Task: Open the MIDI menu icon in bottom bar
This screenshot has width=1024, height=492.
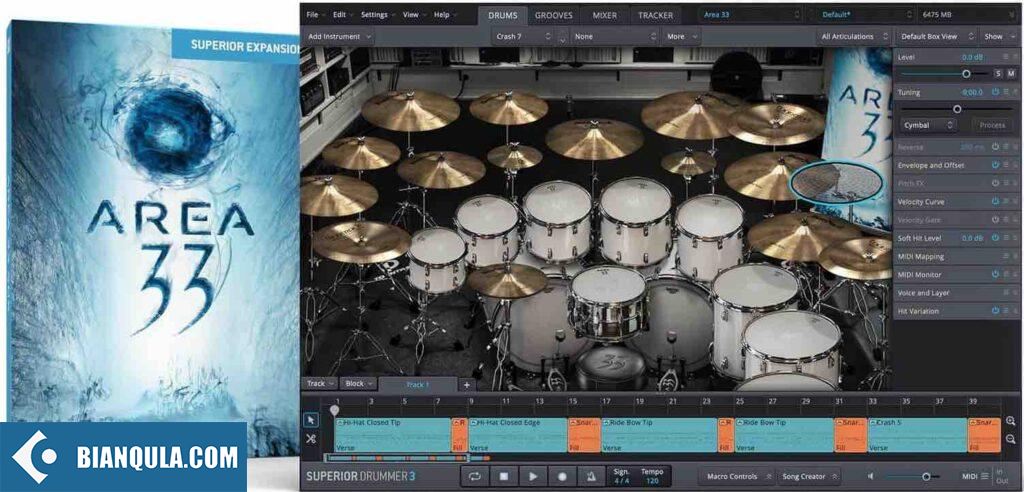Action: [984, 476]
